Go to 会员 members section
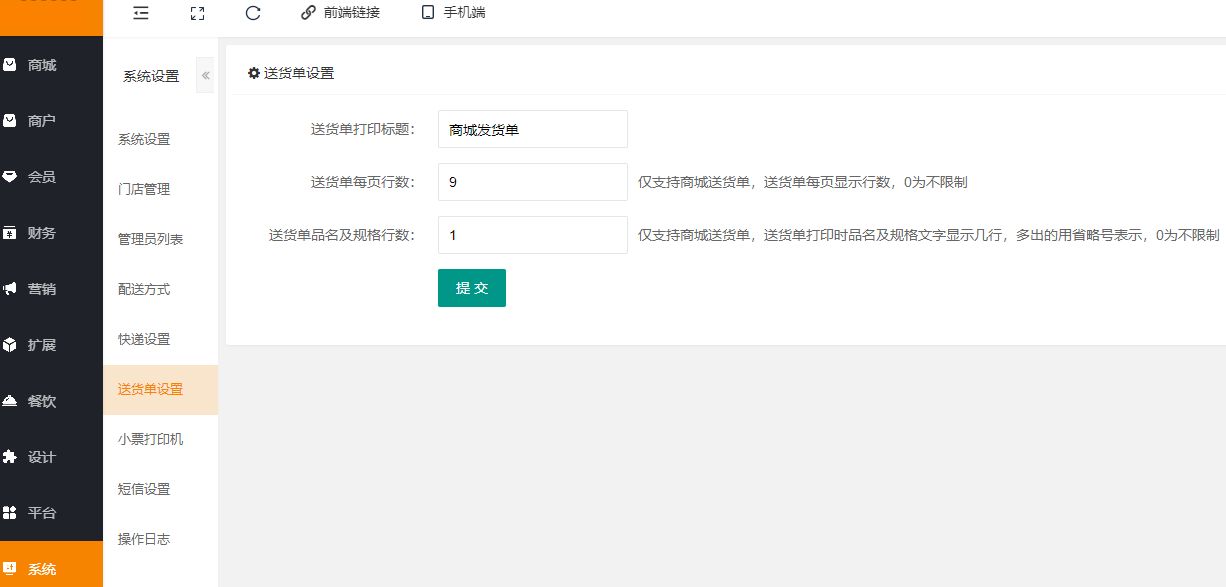 (42, 177)
